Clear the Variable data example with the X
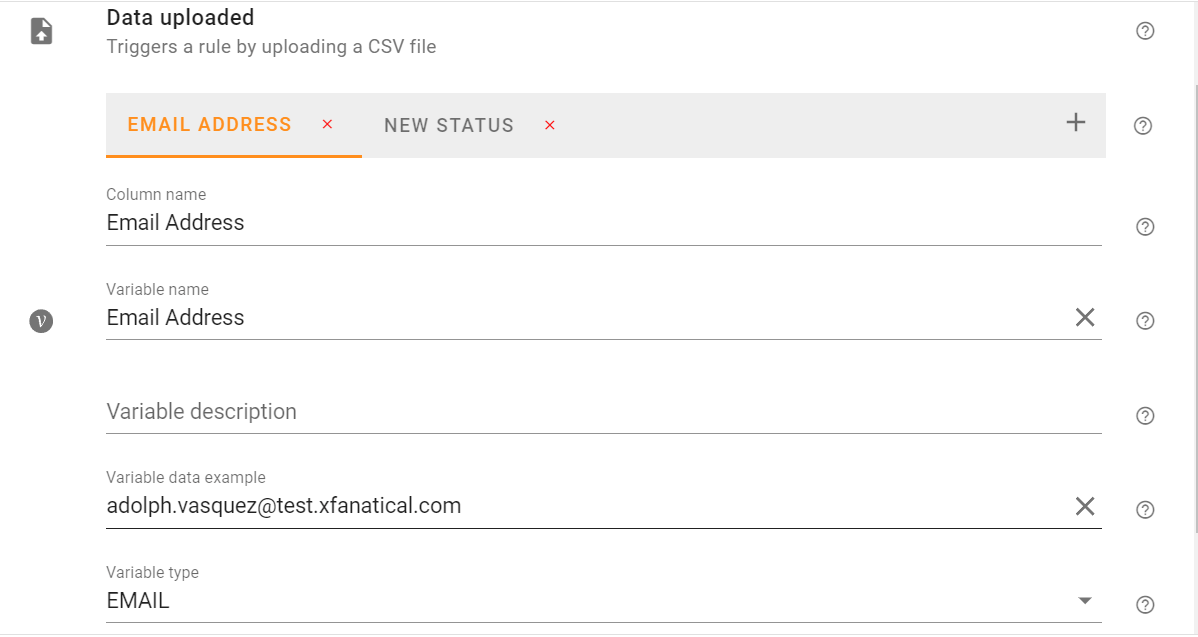 click(1085, 506)
